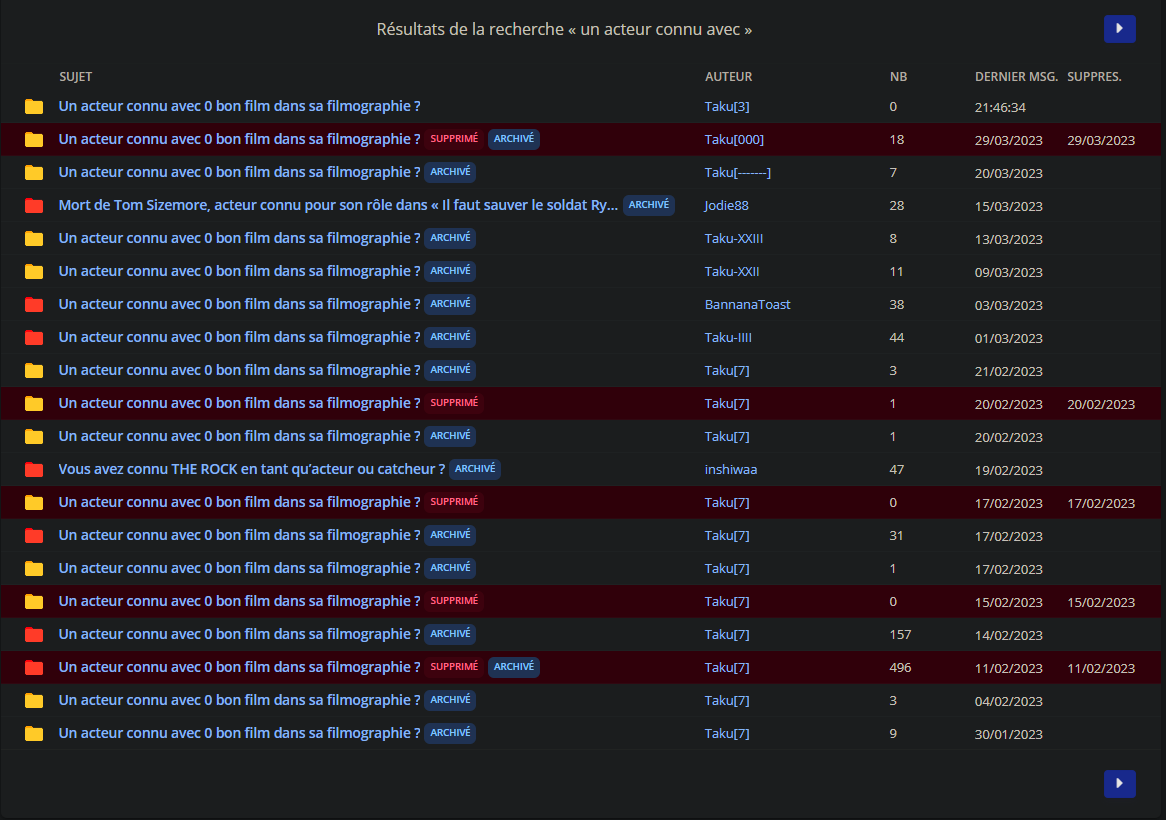Open the topic dated 30/01/2023

[x=239, y=733]
